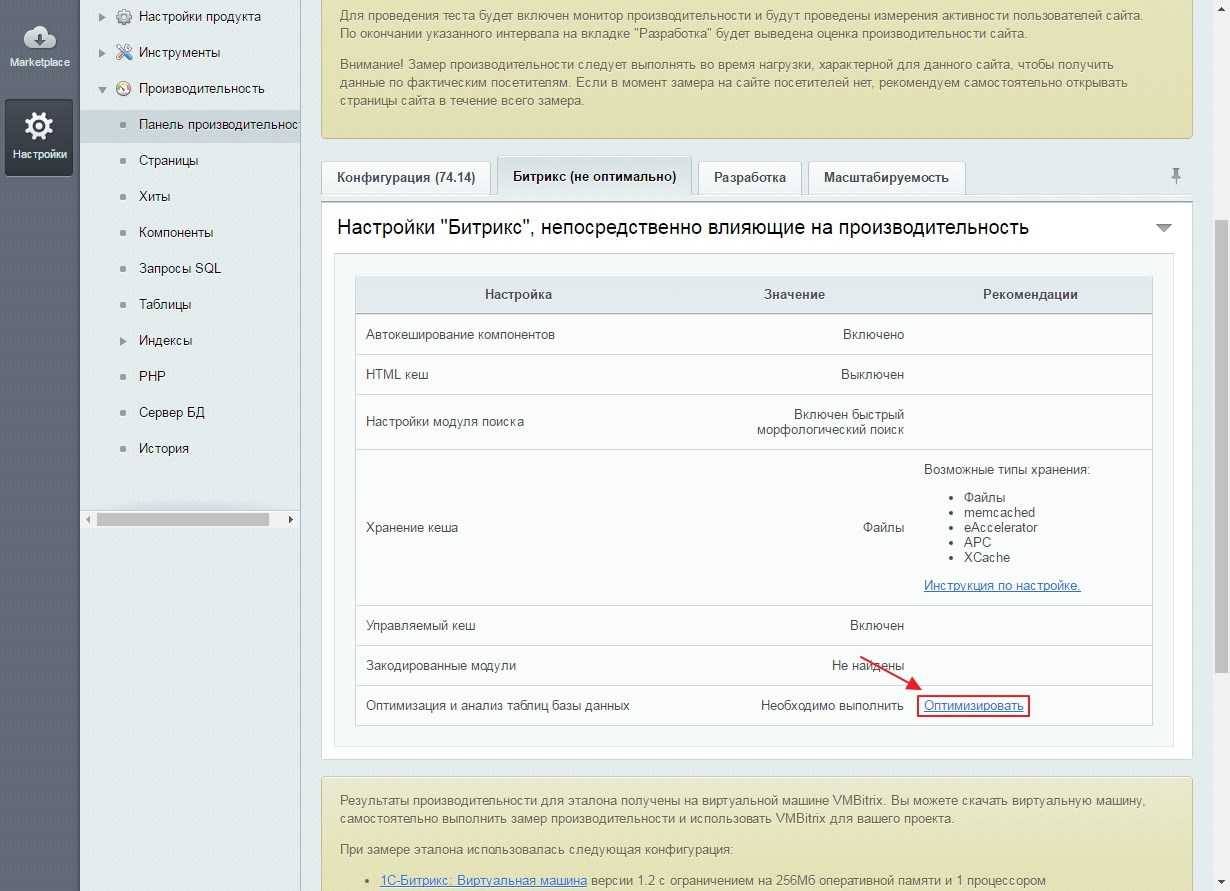1230x891 pixels.
Task: Click the Оптимизировать link
Action: pyautogui.click(x=973, y=706)
